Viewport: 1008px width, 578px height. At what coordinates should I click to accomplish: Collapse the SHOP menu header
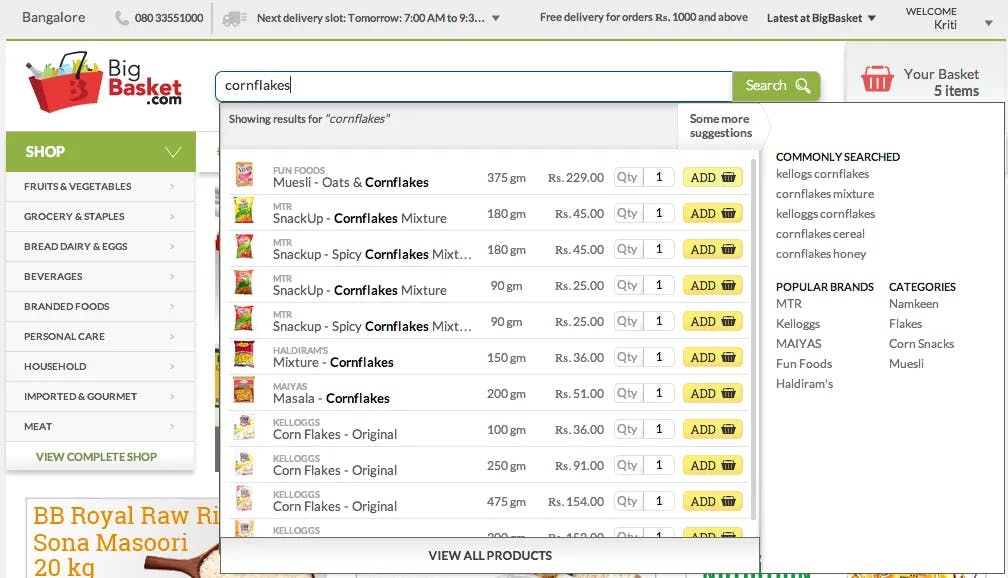click(101, 152)
